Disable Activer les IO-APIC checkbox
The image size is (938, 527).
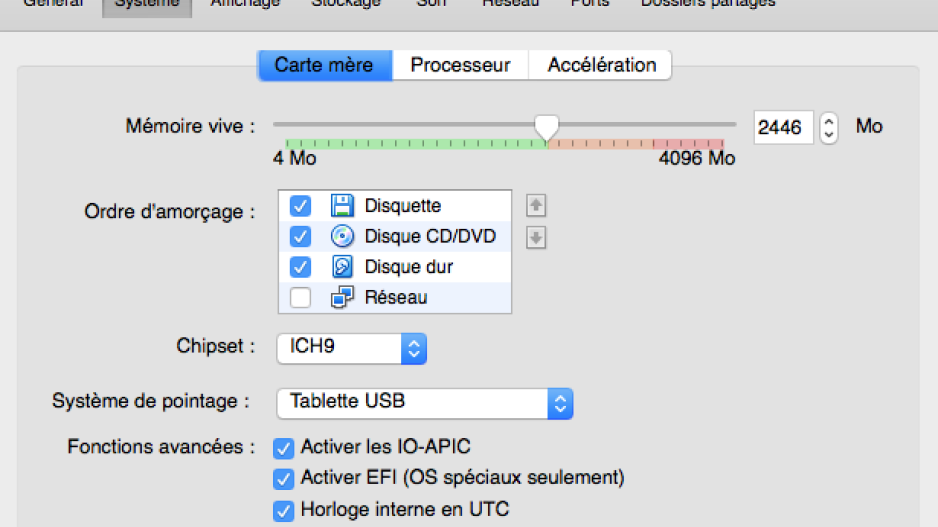(x=284, y=447)
